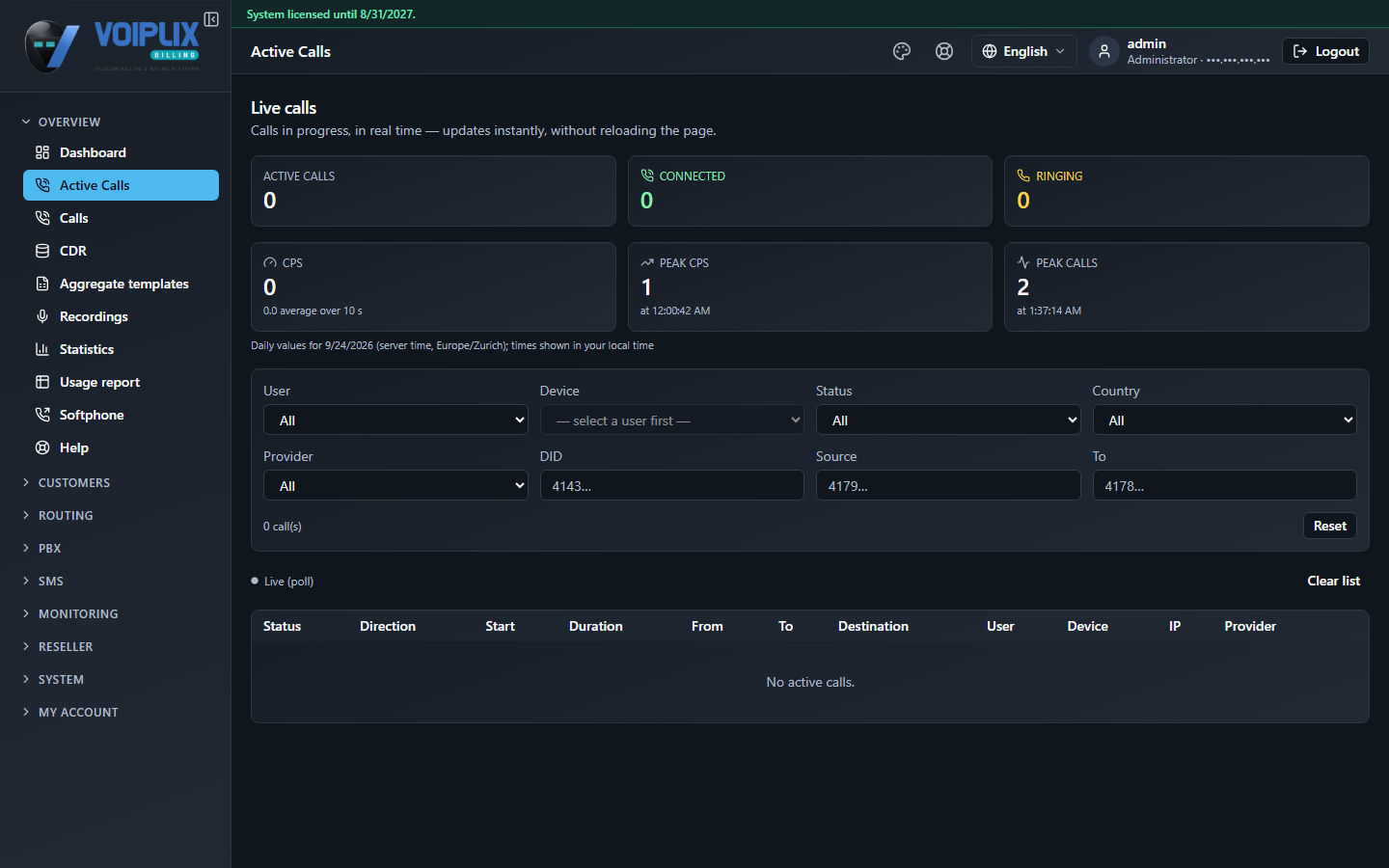Focus the DID input field
Viewport: 1389px width, 868px height.
point(671,485)
